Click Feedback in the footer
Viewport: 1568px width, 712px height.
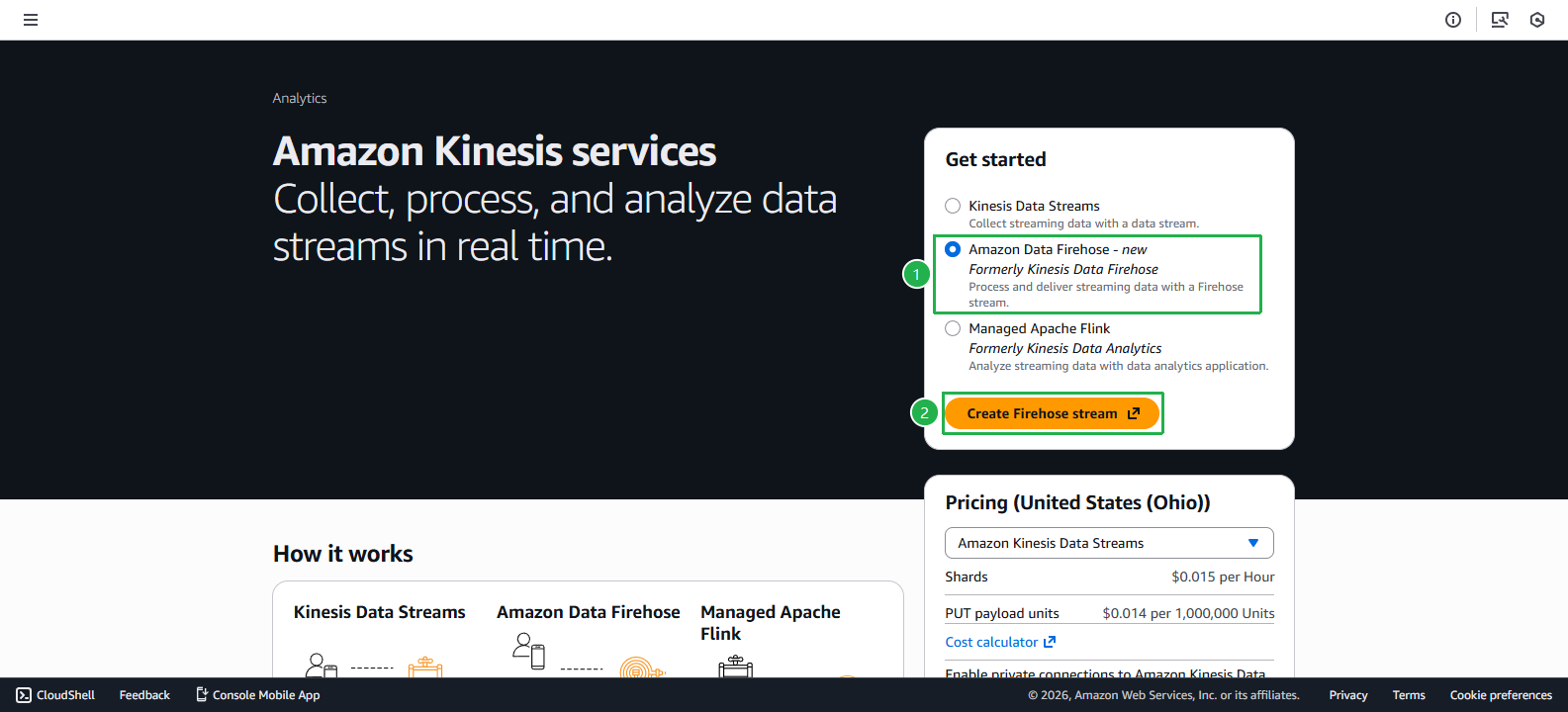144,695
